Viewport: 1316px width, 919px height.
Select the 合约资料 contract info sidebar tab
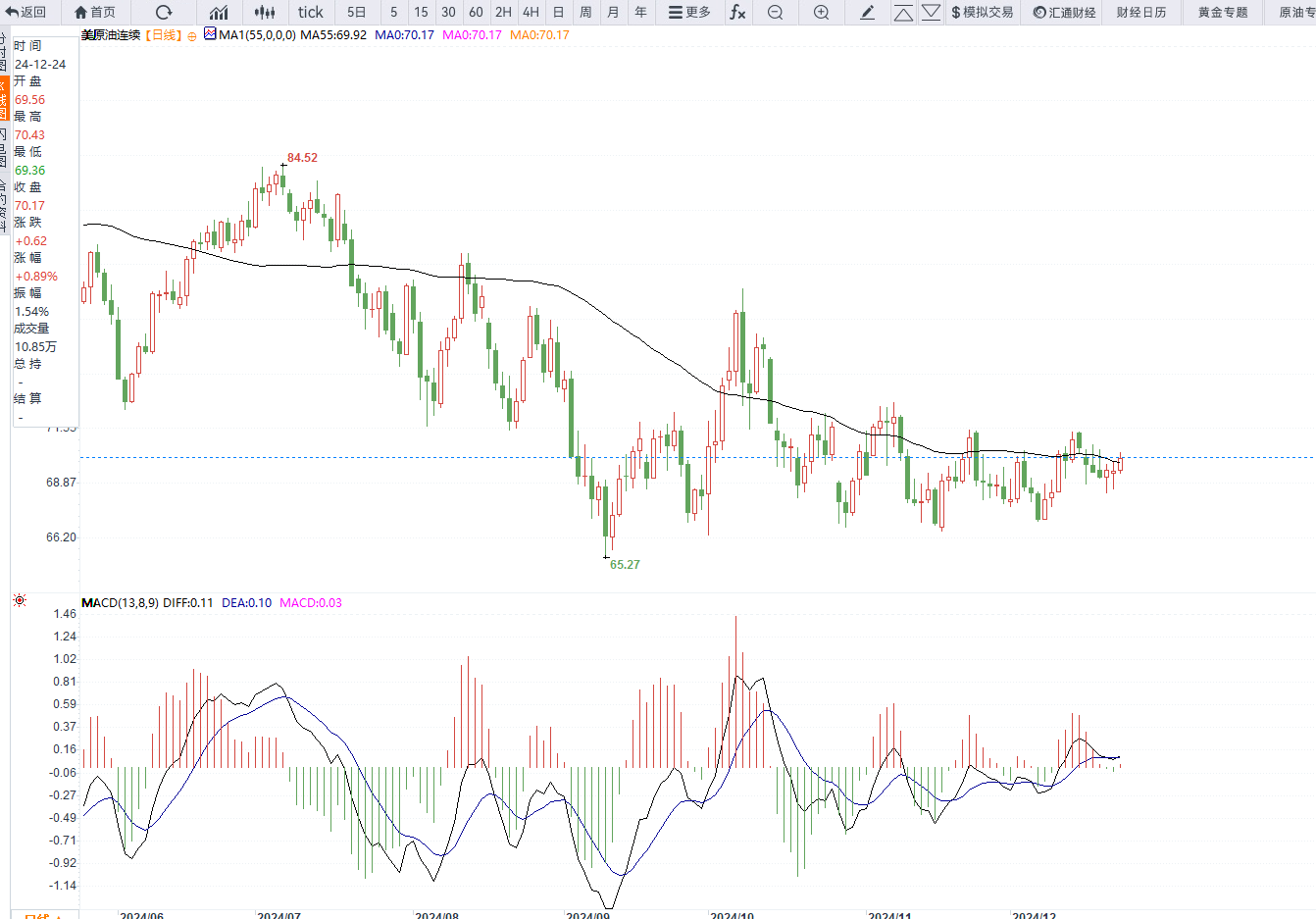pos(4,205)
